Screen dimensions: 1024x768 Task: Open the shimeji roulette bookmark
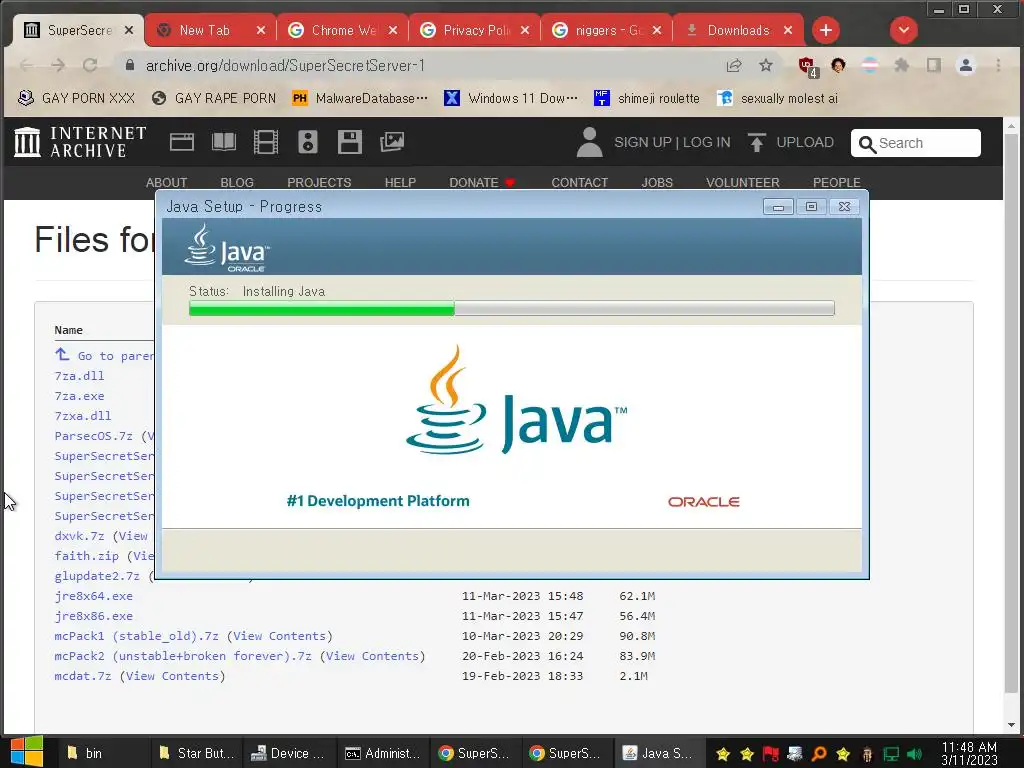coord(647,98)
